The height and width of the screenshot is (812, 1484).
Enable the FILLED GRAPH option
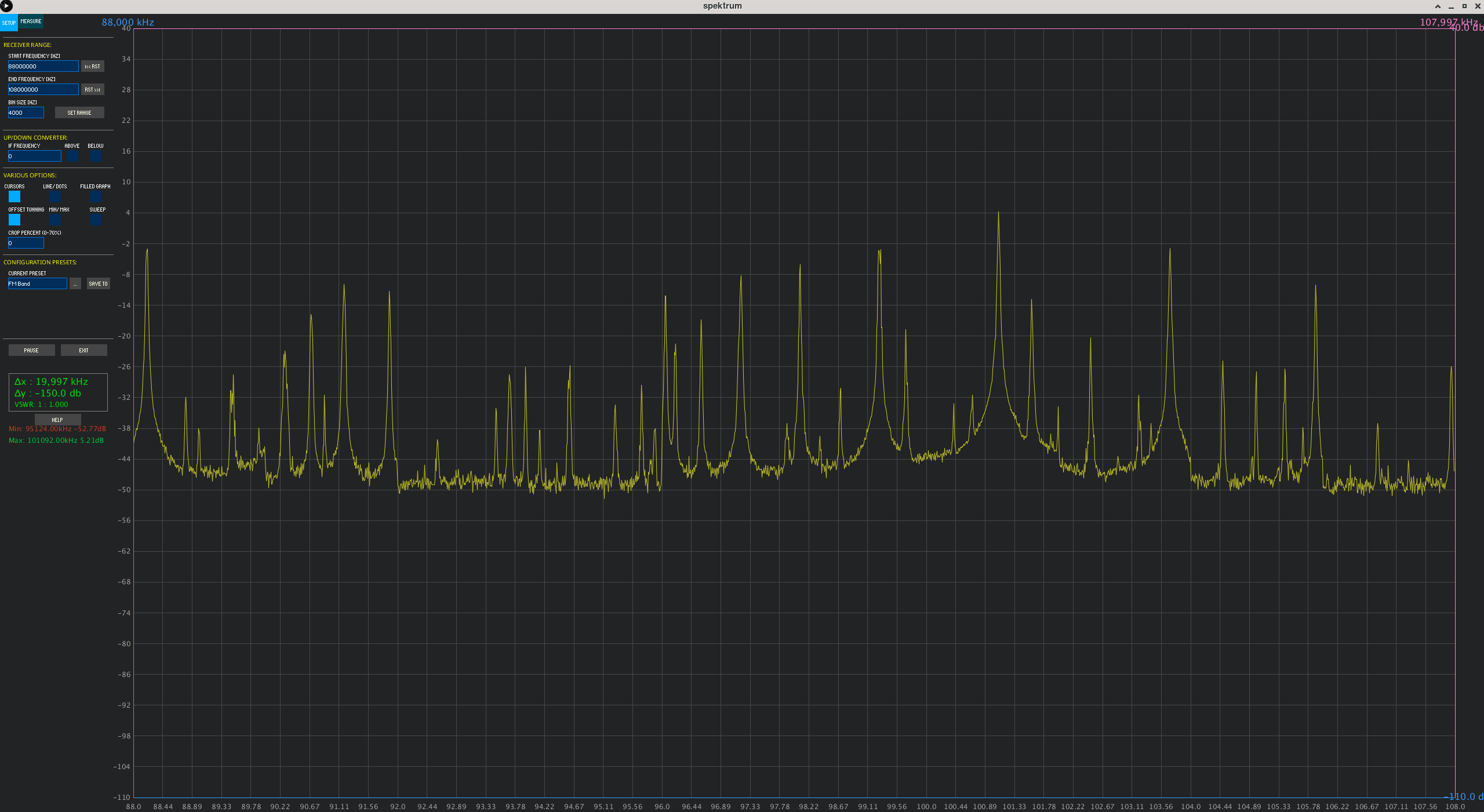(x=96, y=197)
